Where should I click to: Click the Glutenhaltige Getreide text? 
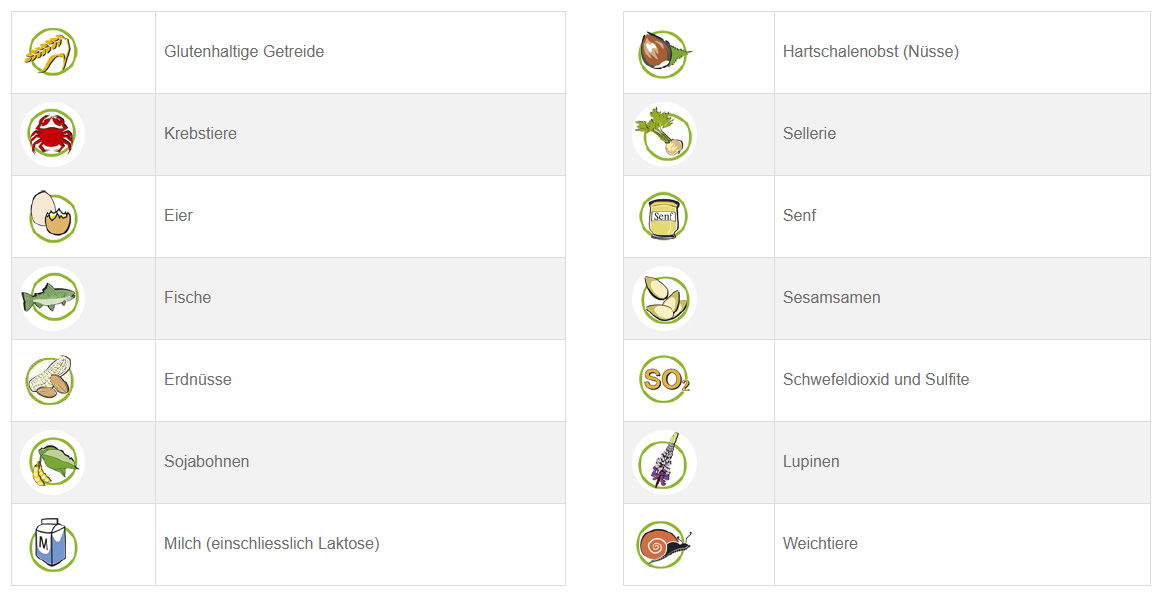click(244, 52)
